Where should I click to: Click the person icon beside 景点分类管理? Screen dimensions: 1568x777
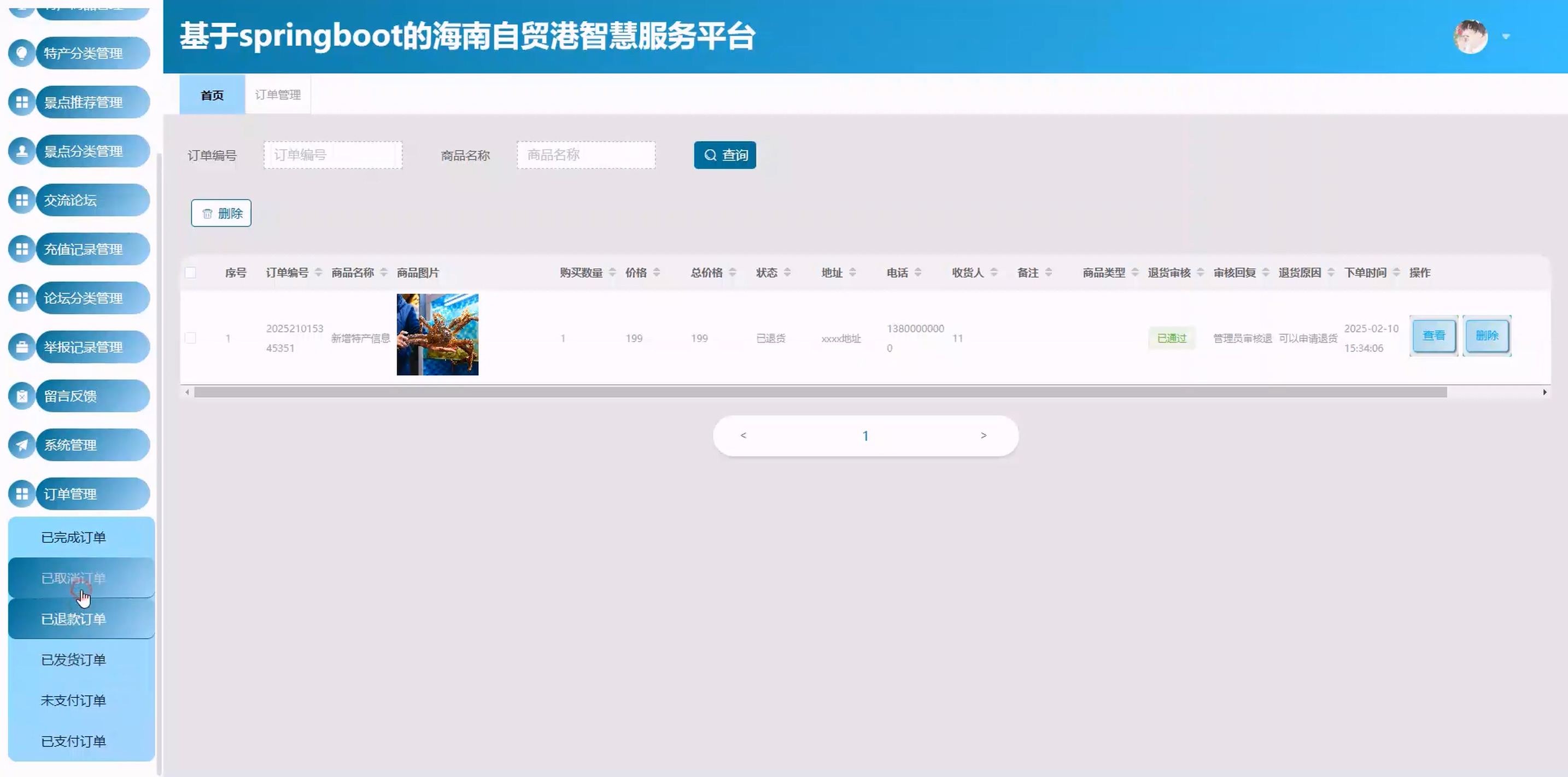tap(22, 151)
